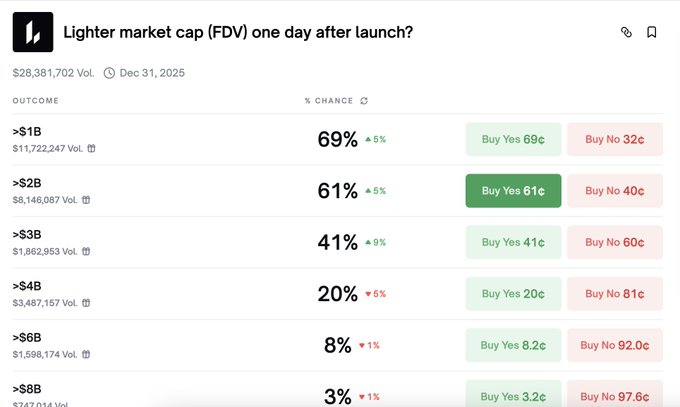Click clock icon next to Dec 31, 2025

[109, 73]
